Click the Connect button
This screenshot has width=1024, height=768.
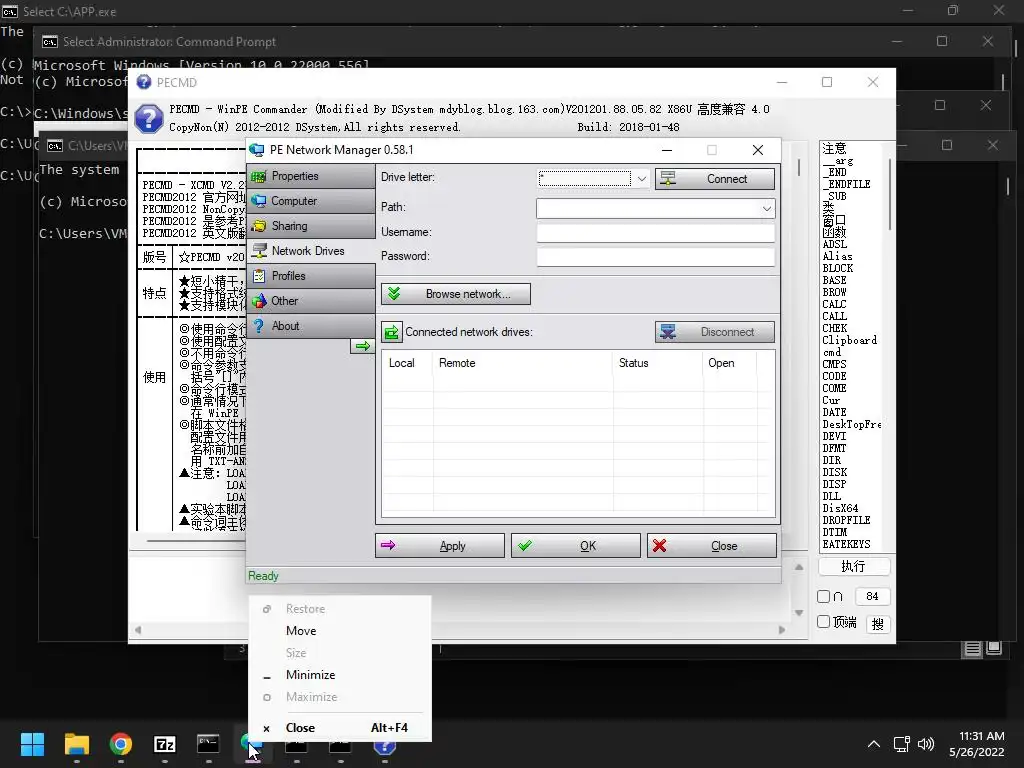click(715, 179)
